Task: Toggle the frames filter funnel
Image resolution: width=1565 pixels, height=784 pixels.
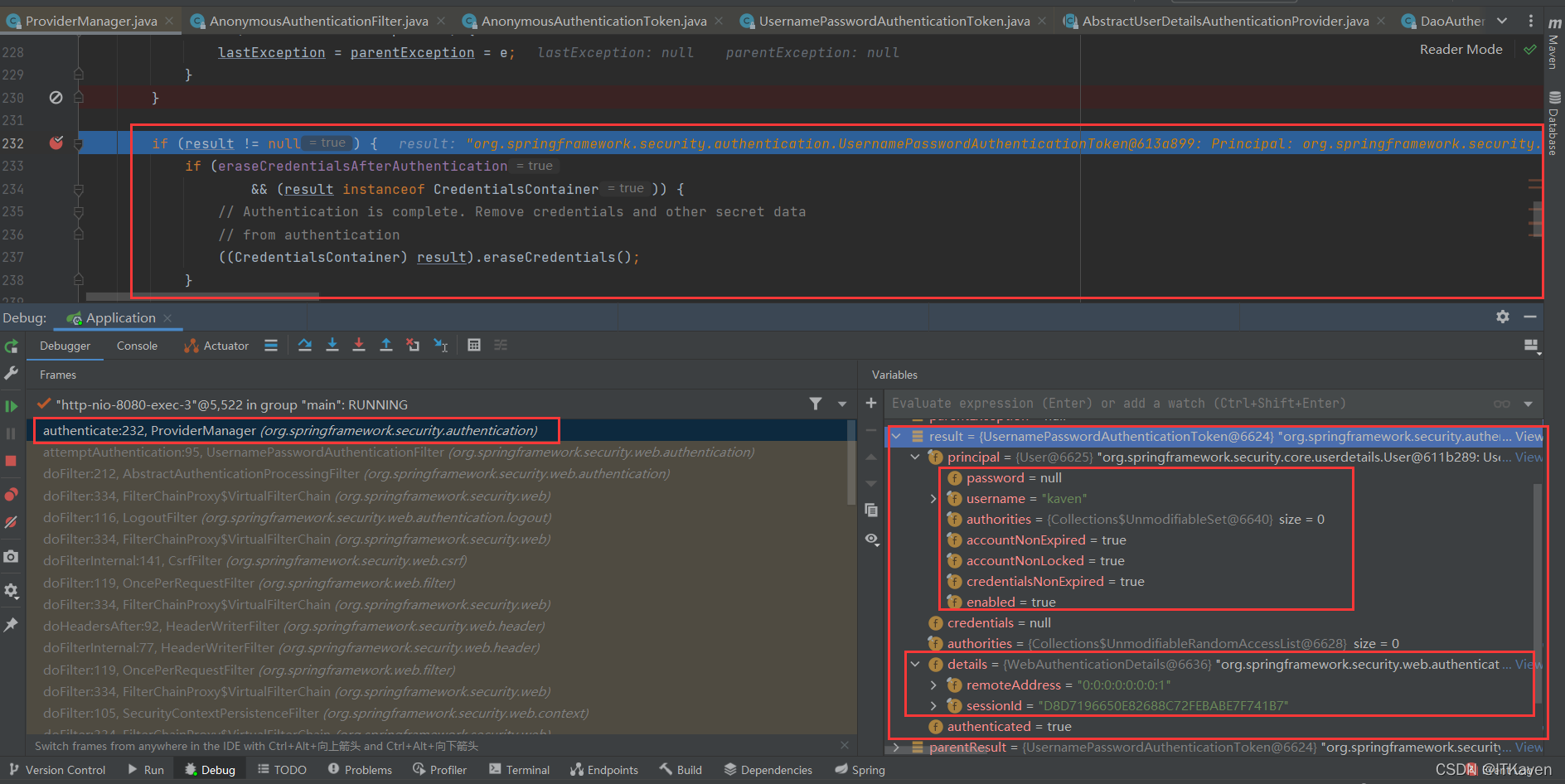Action: (816, 404)
